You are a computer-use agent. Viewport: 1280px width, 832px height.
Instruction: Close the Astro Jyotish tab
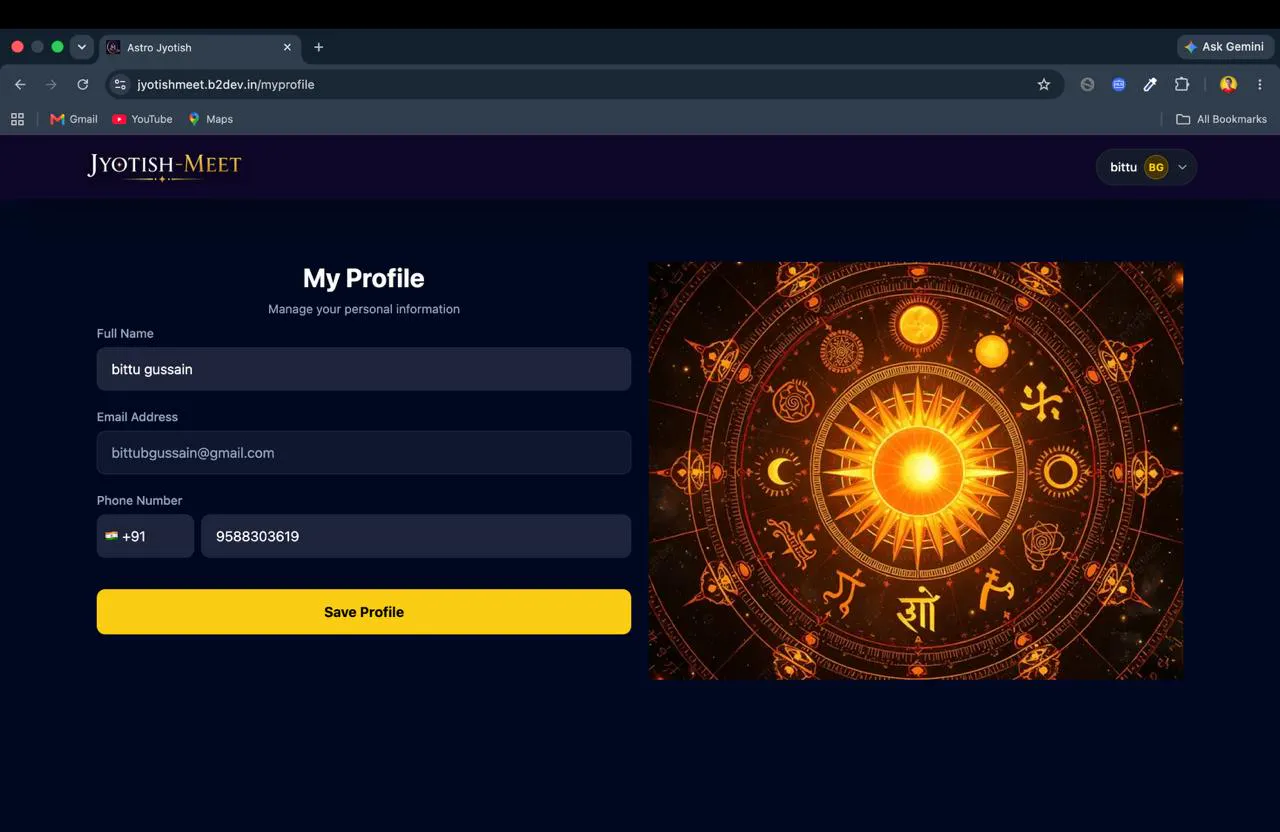pos(287,47)
